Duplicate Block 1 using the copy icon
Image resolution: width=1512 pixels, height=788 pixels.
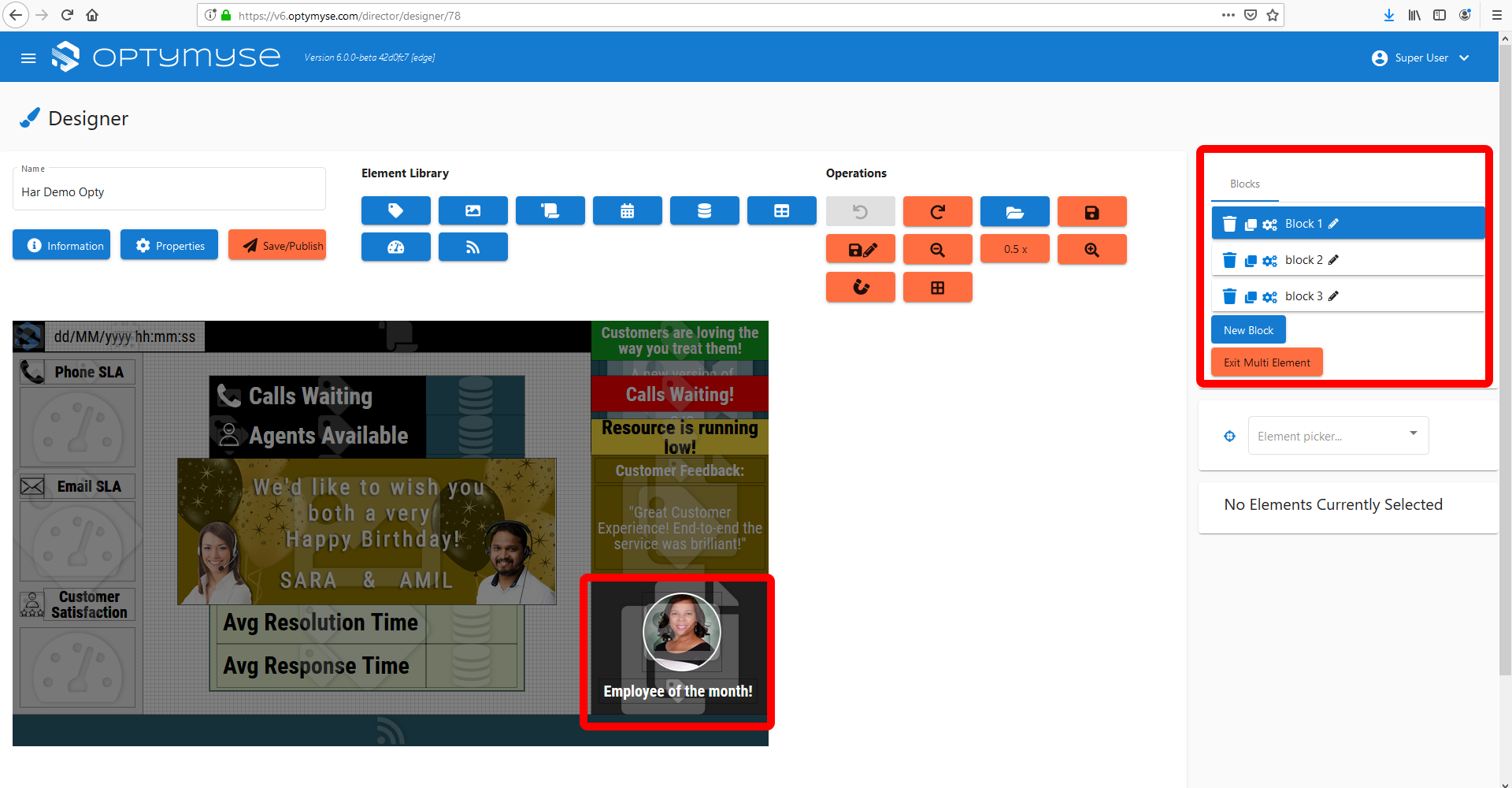pos(1250,225)
